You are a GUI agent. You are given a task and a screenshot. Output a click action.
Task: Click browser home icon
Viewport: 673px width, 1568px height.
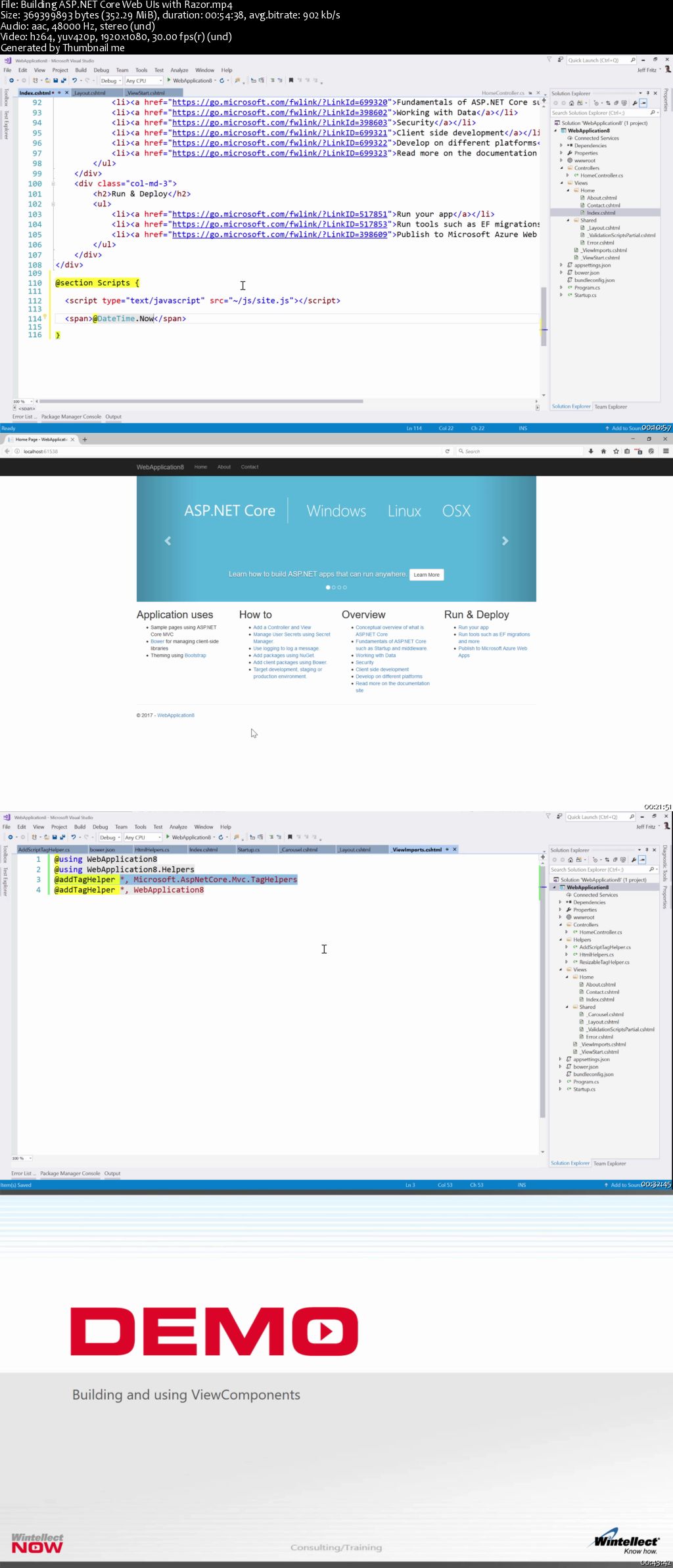603,451
